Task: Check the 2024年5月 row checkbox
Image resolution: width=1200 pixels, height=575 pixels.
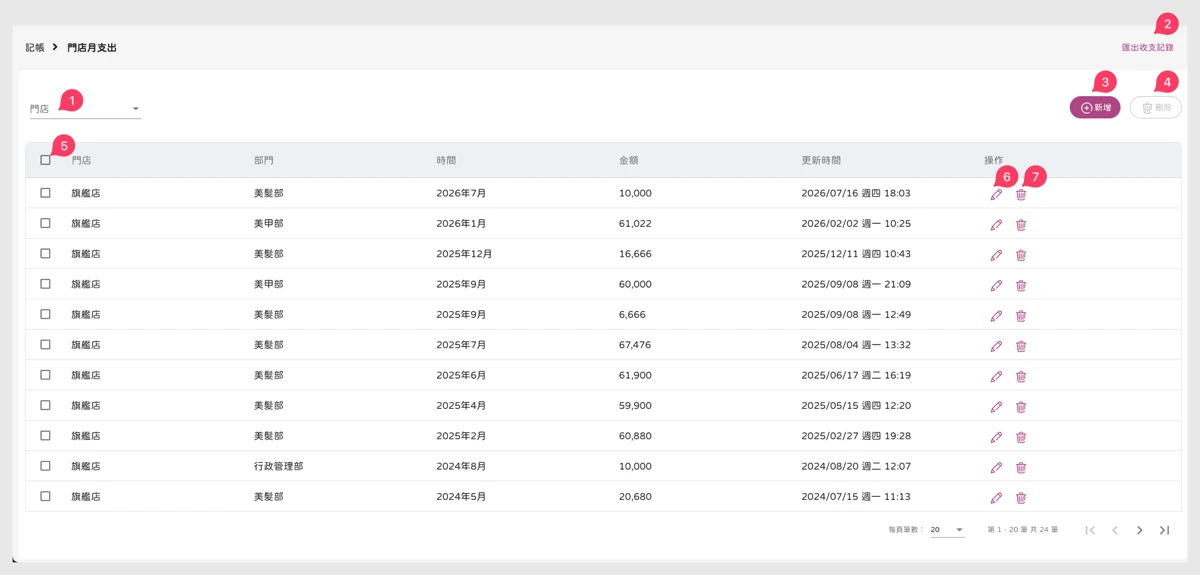Action: [x=45, y=496]
